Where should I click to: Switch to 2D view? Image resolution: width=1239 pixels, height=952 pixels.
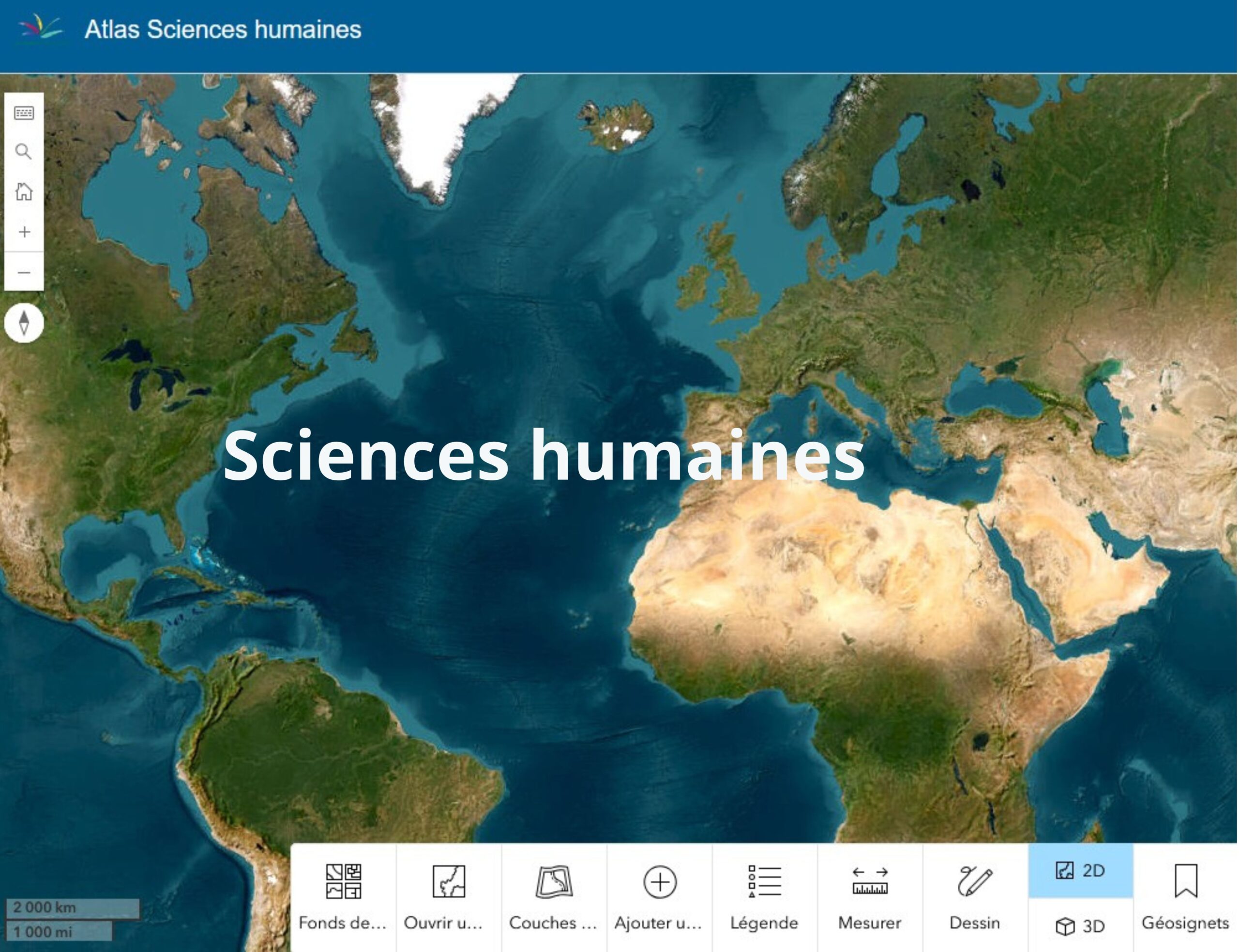(1080, 870)
